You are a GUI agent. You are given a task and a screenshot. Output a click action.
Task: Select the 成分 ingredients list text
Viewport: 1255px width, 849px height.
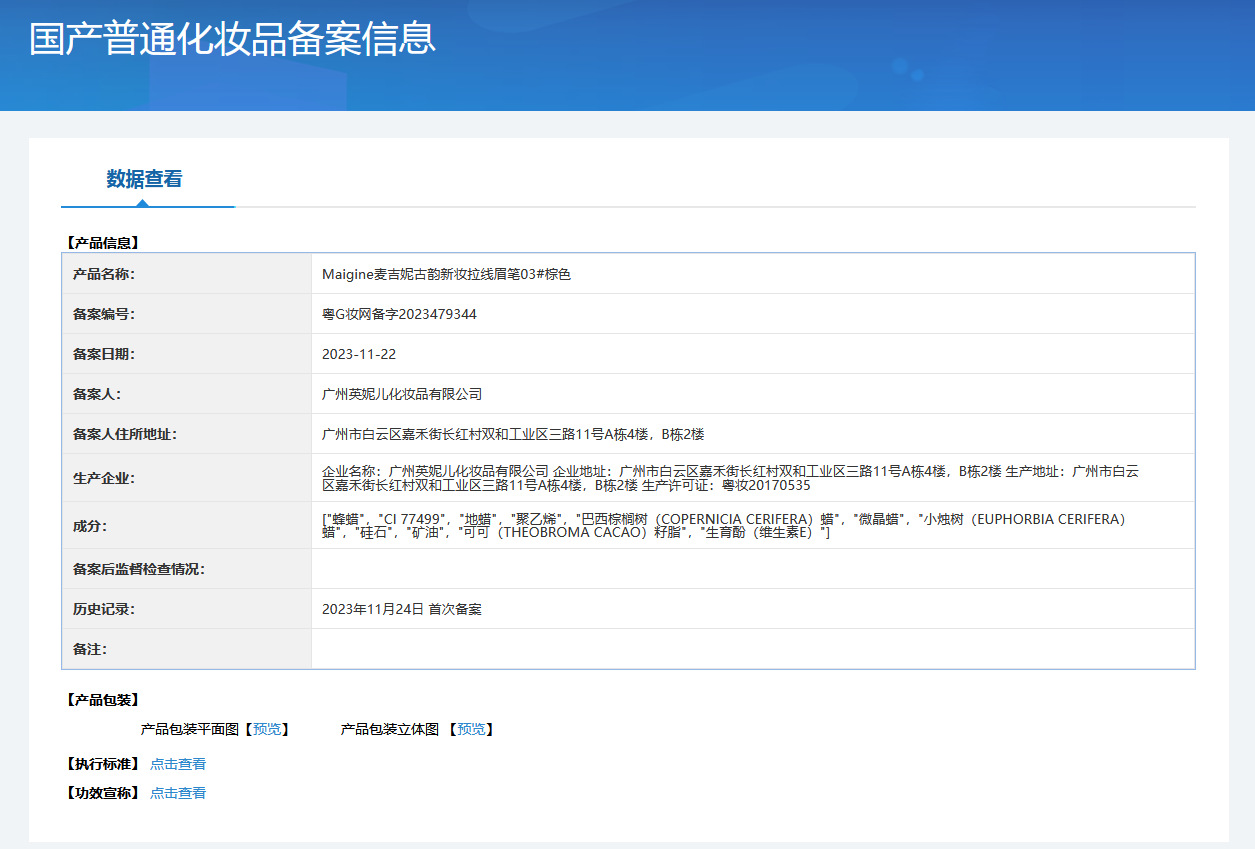coord(724,525)
